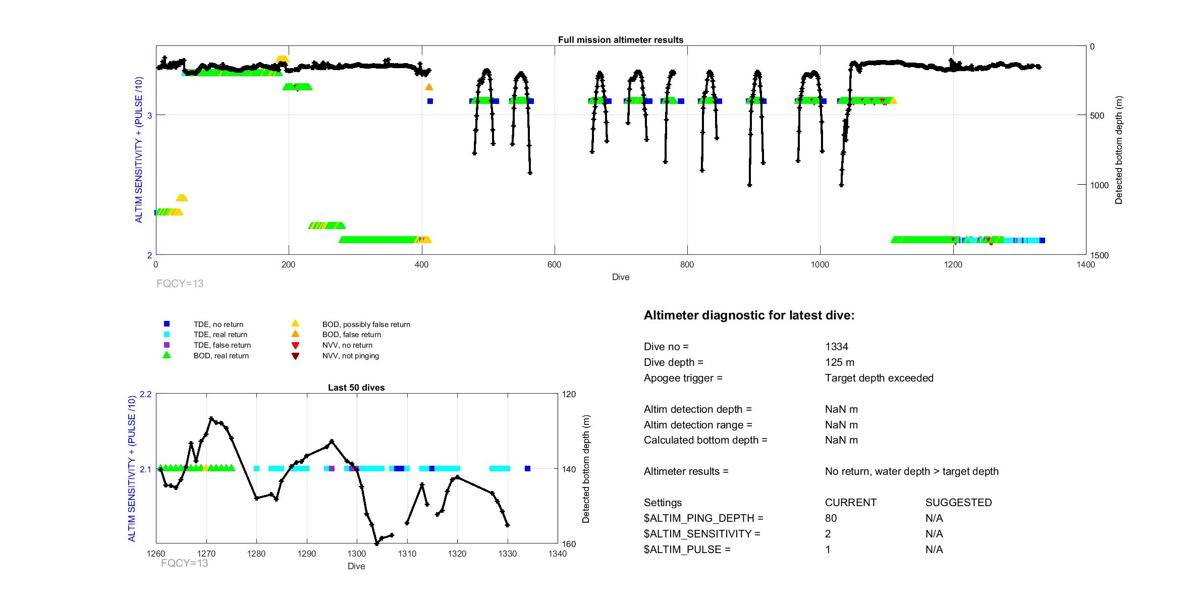The width and height of the screenshot is (1200, 611).
Task: Click the yellow BOD possibly false return marker
Action: pyautogui.click(x=295, y=324)
